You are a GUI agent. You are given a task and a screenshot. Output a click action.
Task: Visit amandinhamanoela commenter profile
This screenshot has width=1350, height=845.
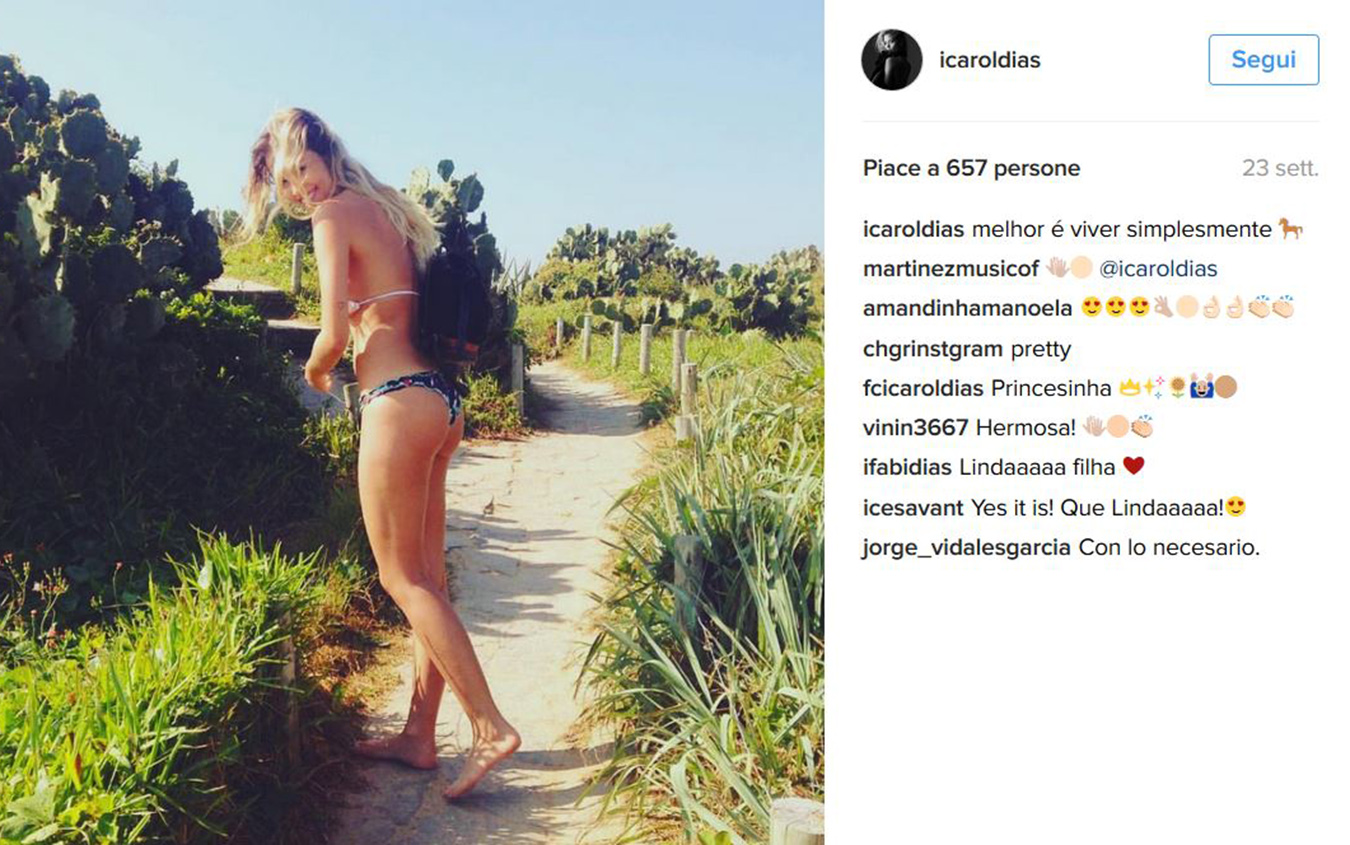tap(967, 308)
